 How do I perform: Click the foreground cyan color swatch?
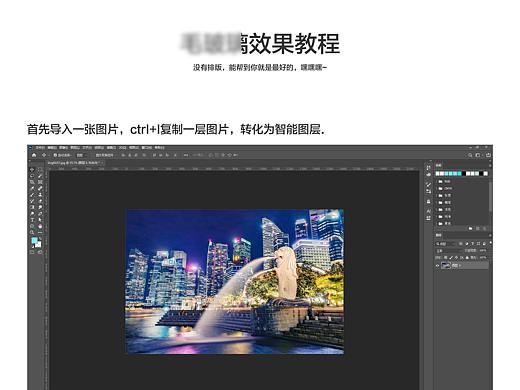34,240
